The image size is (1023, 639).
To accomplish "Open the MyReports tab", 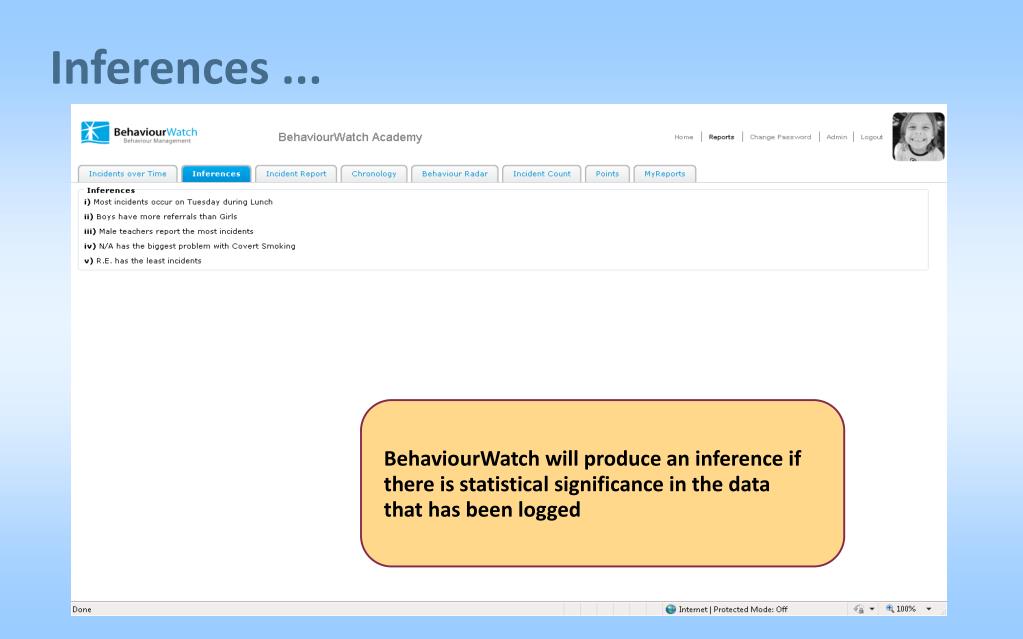I will point(665,174).
